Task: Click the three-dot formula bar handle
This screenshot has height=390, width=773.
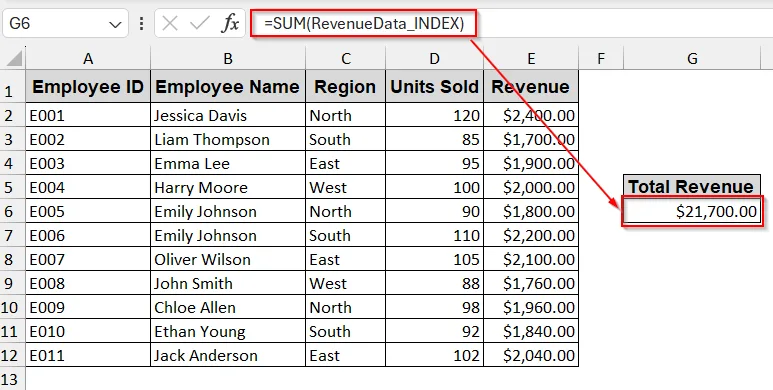Action: [141, 23]
